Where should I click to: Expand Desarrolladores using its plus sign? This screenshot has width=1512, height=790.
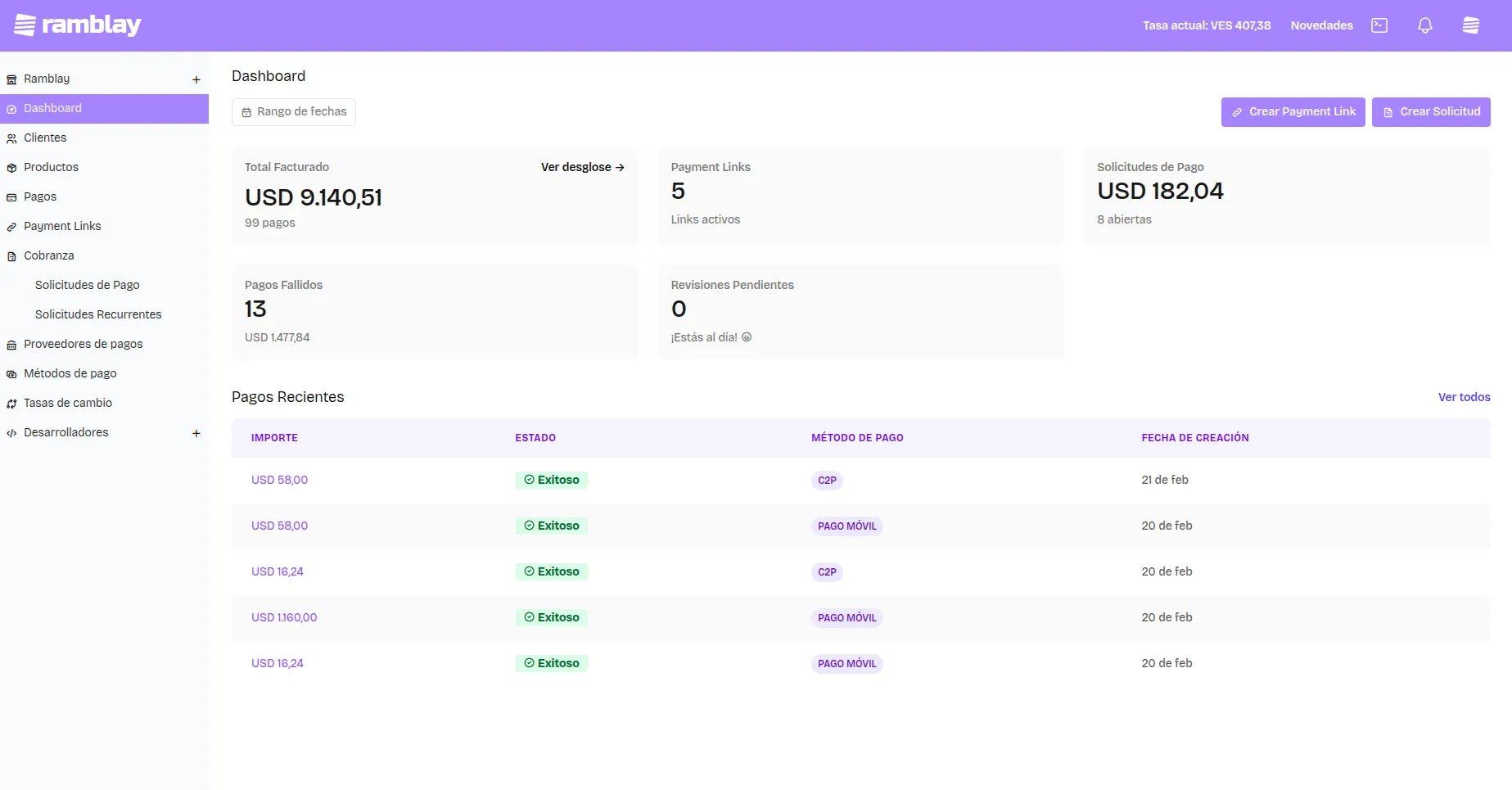point(196,432)
